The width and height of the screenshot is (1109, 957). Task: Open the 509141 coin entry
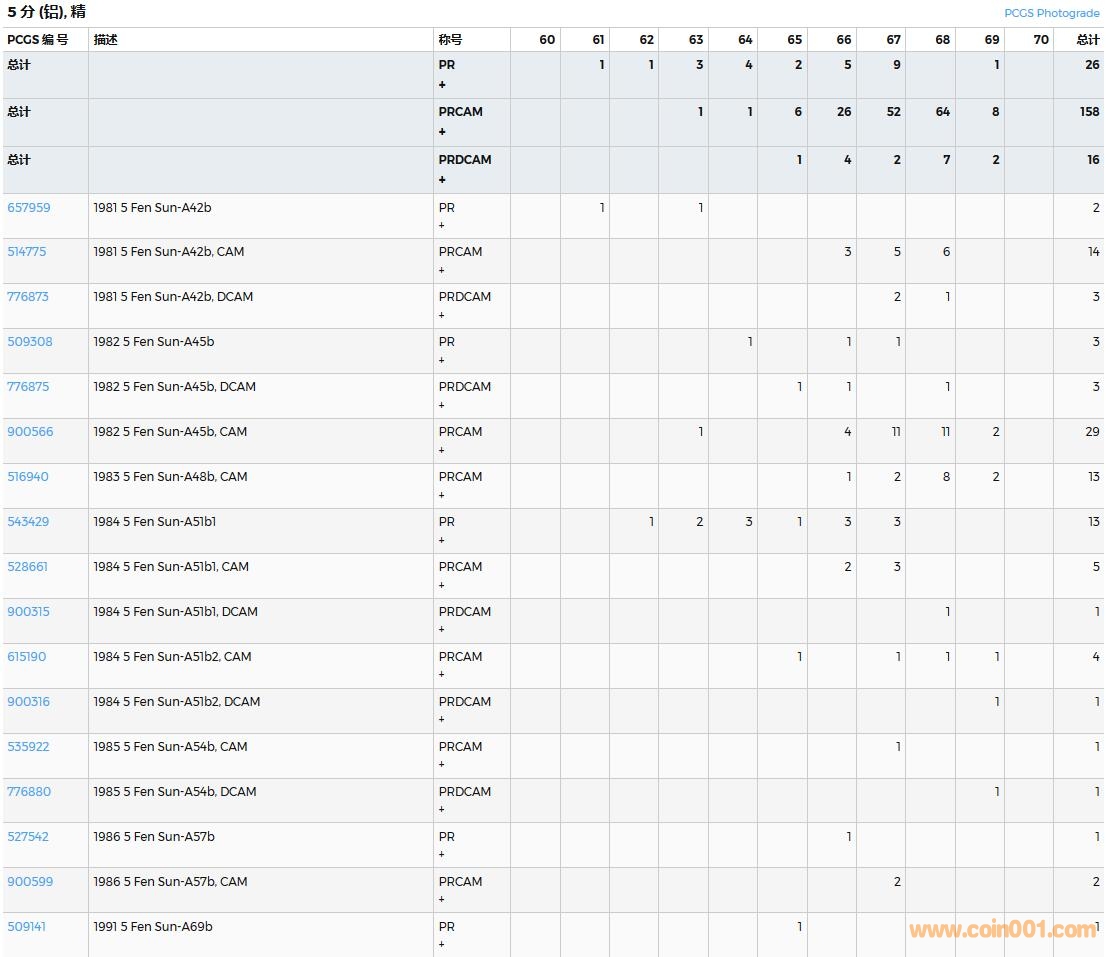27,927
